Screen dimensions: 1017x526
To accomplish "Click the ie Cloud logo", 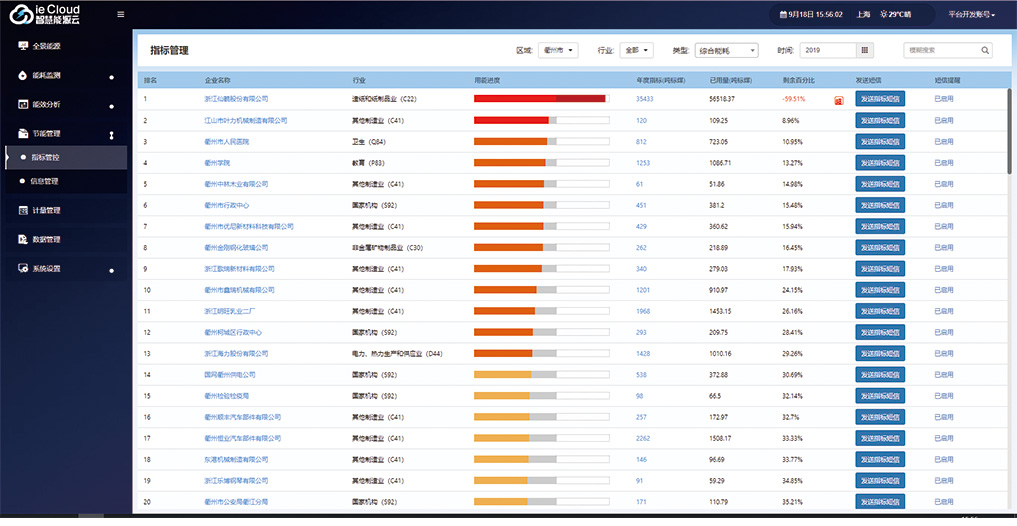I will coord(45,14).
